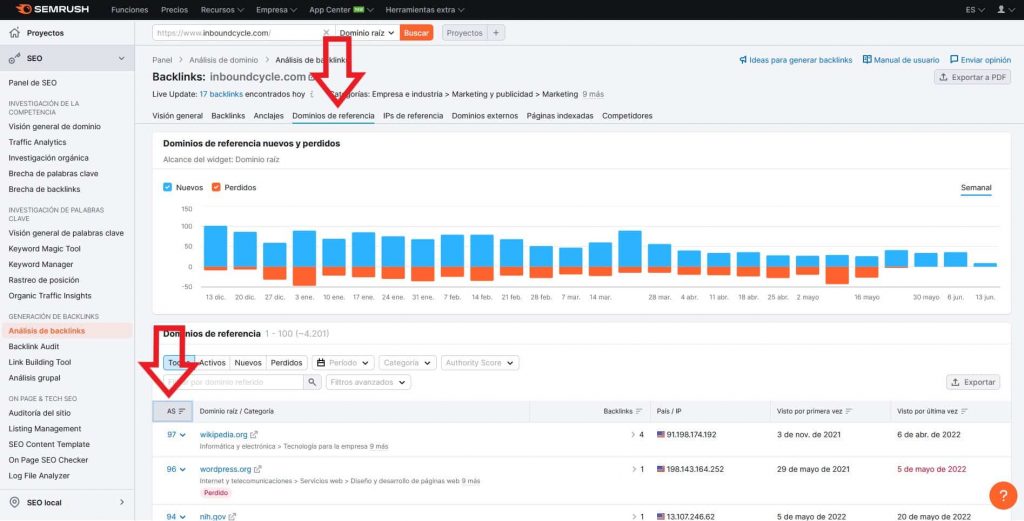Clear the domain search field with X icon
1024x521 pixels.
tap(326, 33)
